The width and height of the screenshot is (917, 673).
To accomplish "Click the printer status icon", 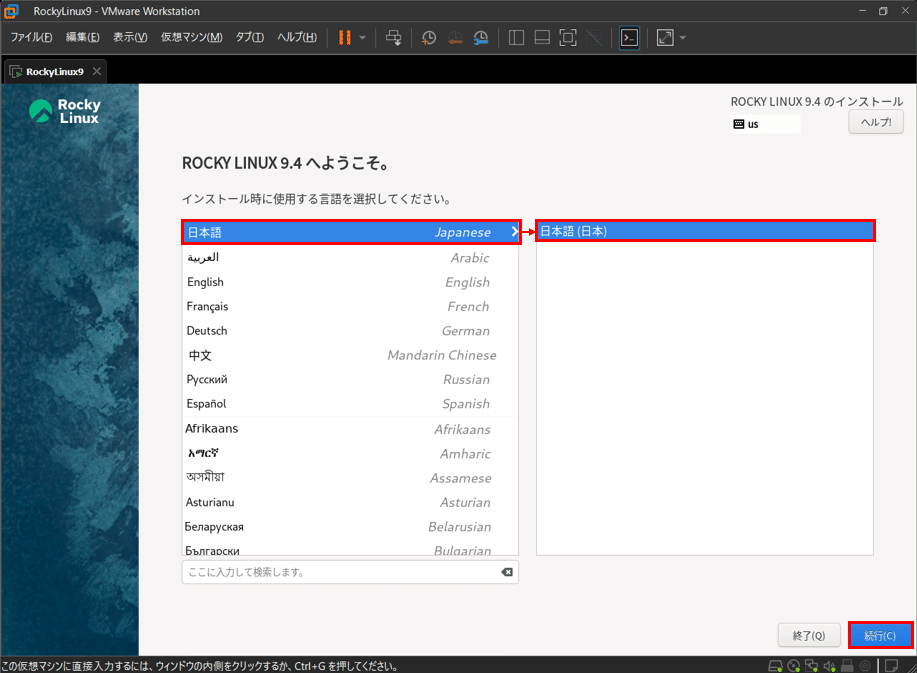I will tap(847, 665).
